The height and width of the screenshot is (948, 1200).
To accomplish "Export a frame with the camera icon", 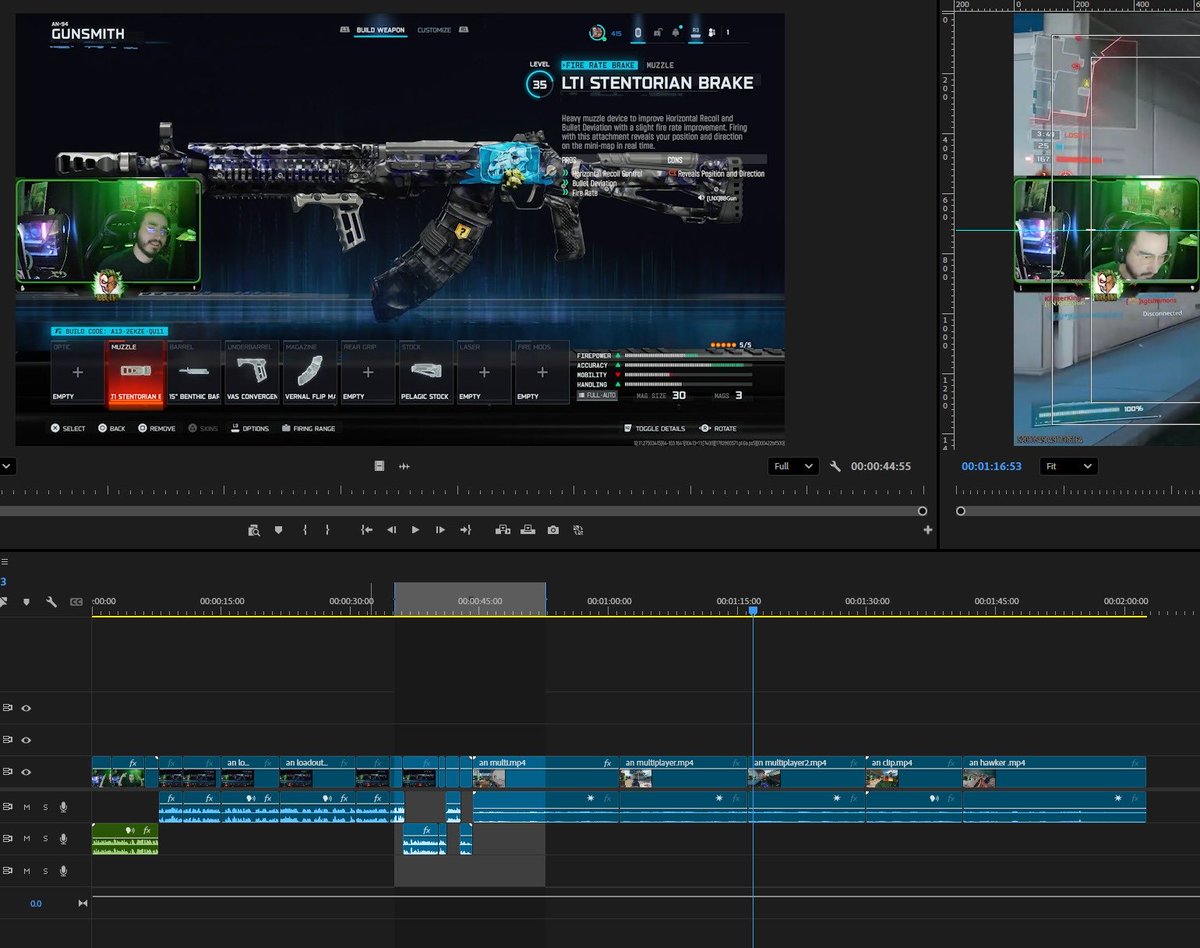I will (553, 530).
